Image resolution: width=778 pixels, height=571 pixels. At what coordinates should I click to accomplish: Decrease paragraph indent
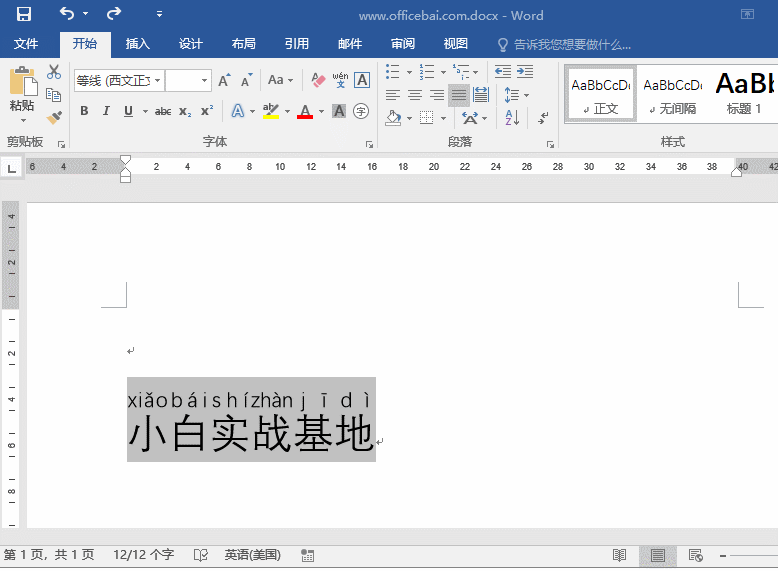(503, 71)
